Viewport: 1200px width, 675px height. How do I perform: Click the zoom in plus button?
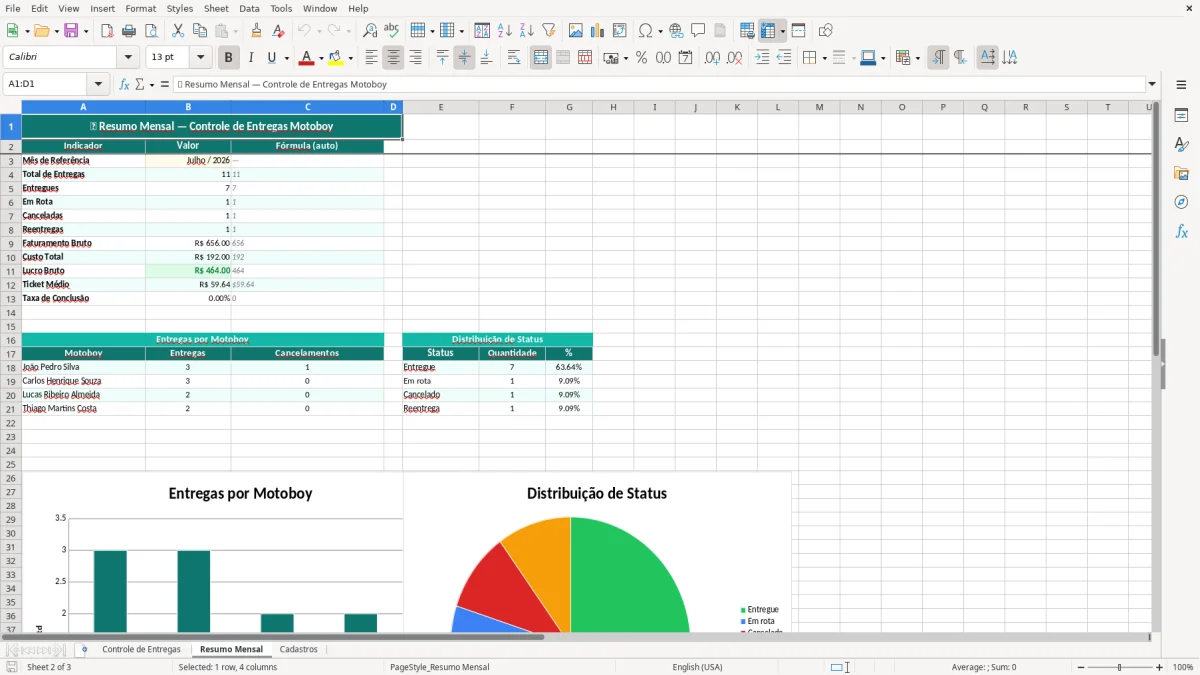(1159, 667)
